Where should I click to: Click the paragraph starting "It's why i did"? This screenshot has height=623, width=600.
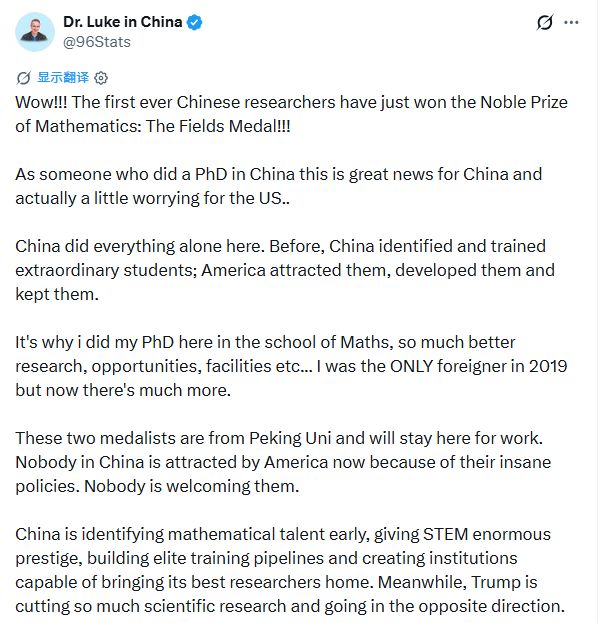[x=291, y=366]
